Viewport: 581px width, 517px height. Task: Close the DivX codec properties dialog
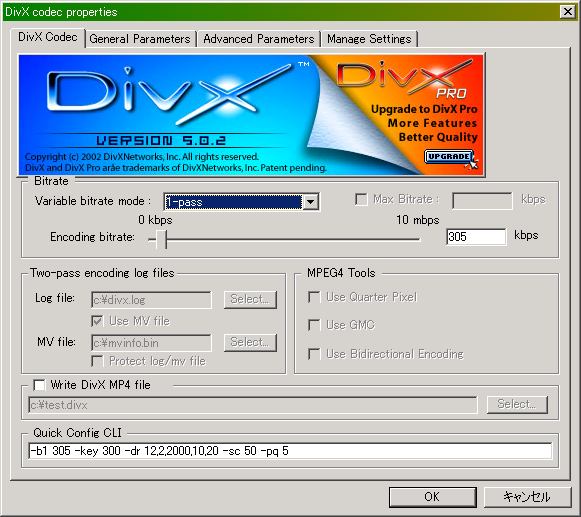pyautogui.click(x=567, y=12)
